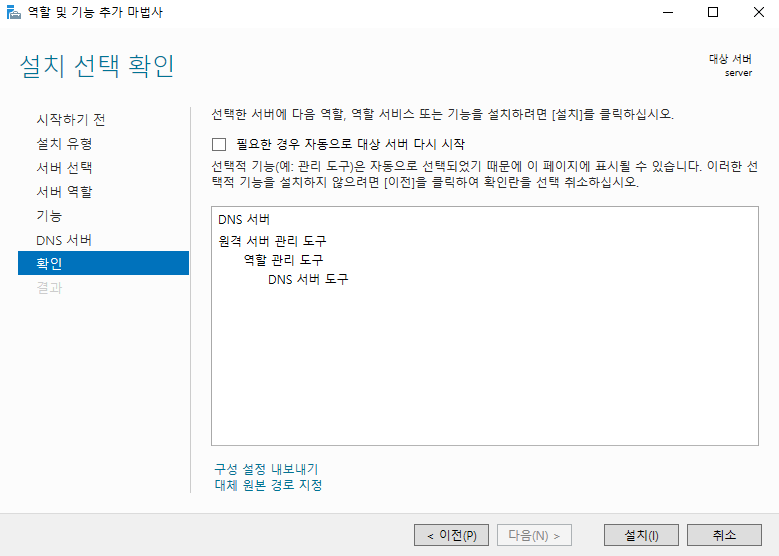Open the 구성 설정 내보내기 link

pos(266,469)
